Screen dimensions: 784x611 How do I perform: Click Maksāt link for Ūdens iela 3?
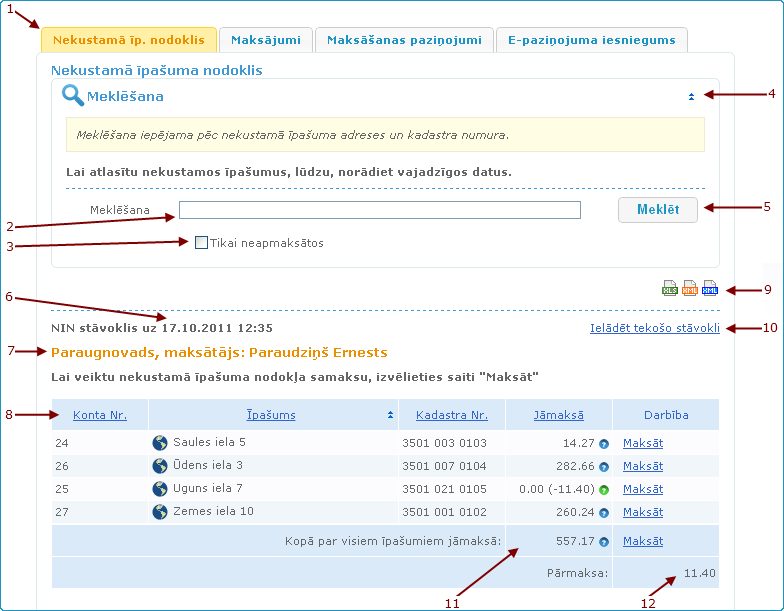642,466
